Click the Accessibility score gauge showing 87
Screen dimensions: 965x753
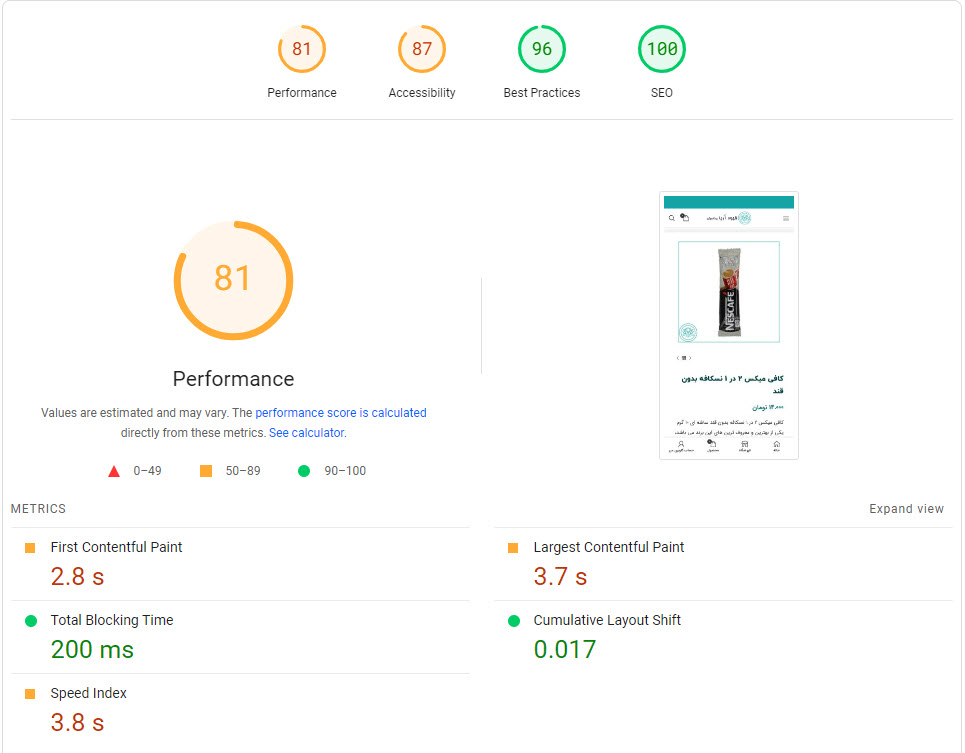click(422, 49)
